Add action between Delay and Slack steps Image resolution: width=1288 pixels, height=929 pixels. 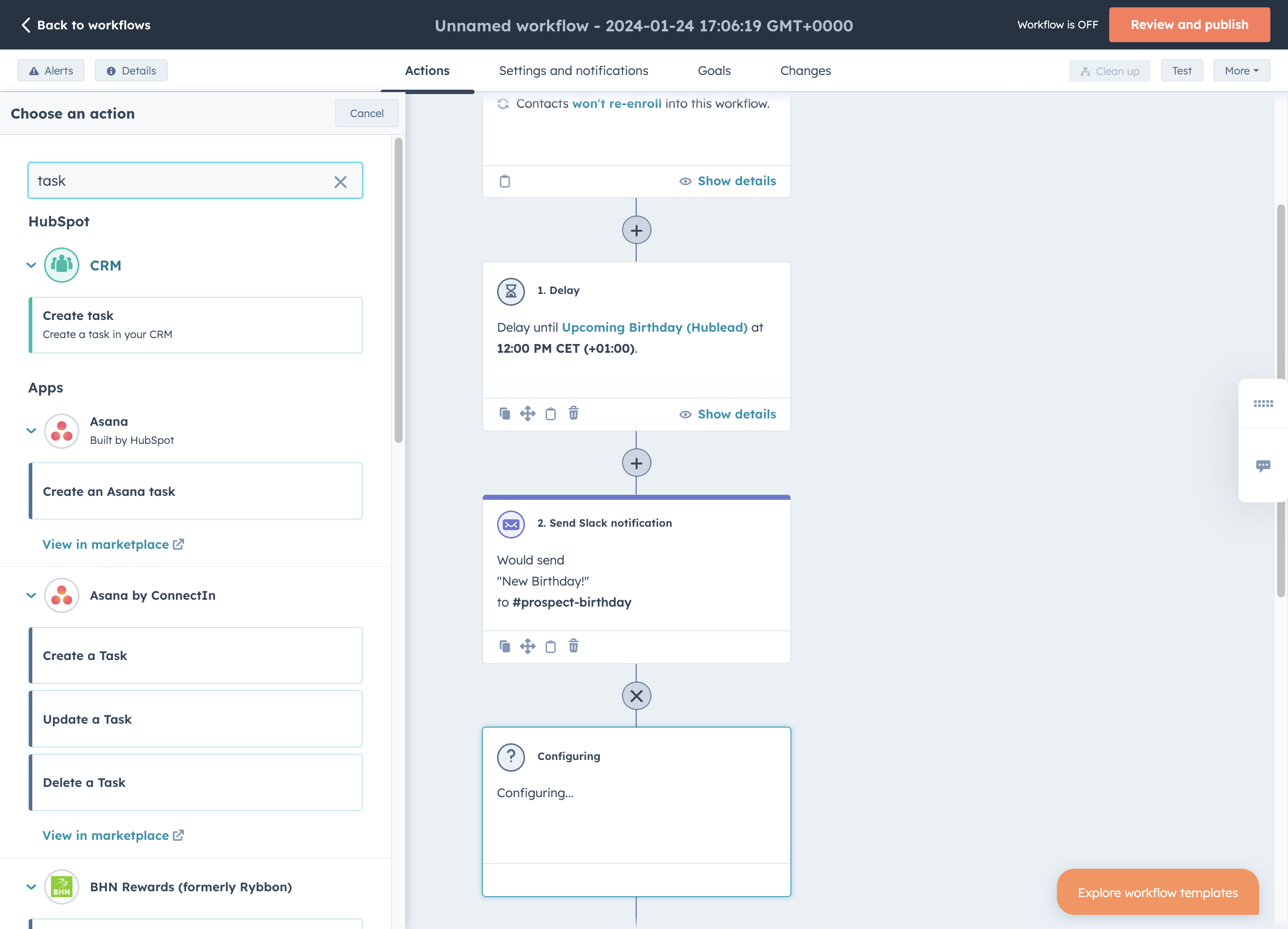636,464
